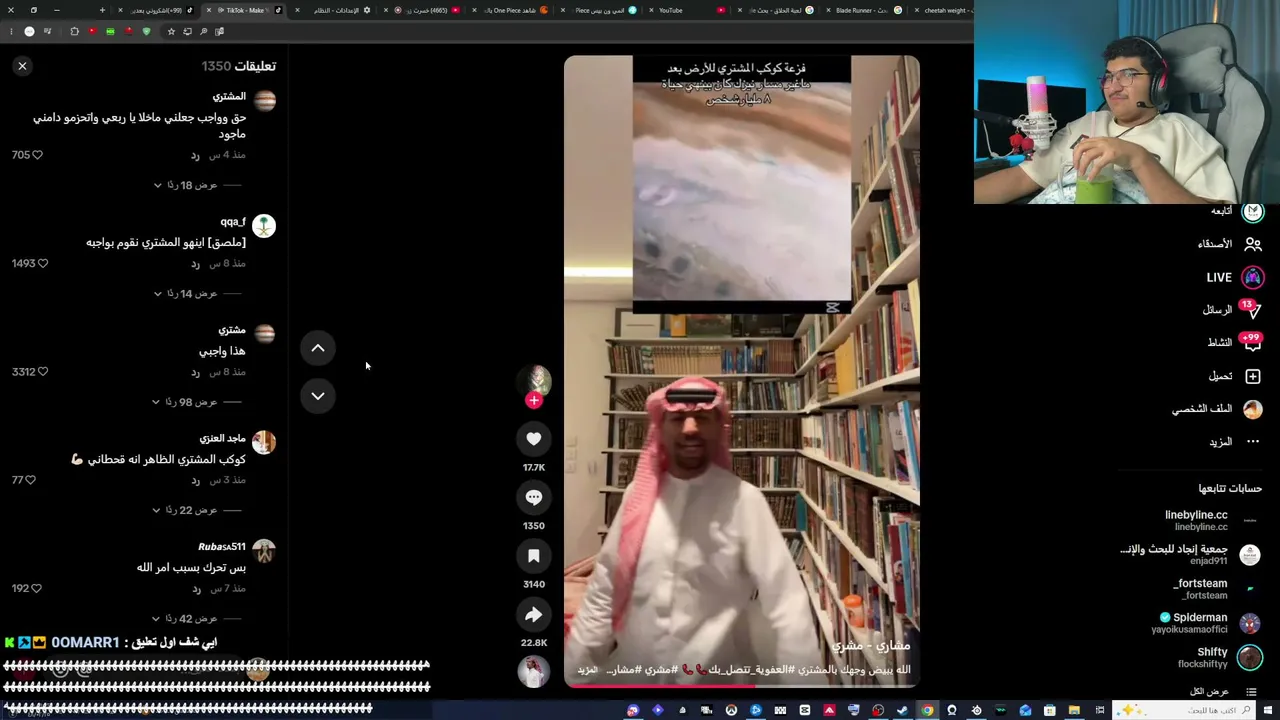The height and width of the screenshot is (720, 1280).
Task: Reply to the RubasA511 comment
Action: (196, 589)
